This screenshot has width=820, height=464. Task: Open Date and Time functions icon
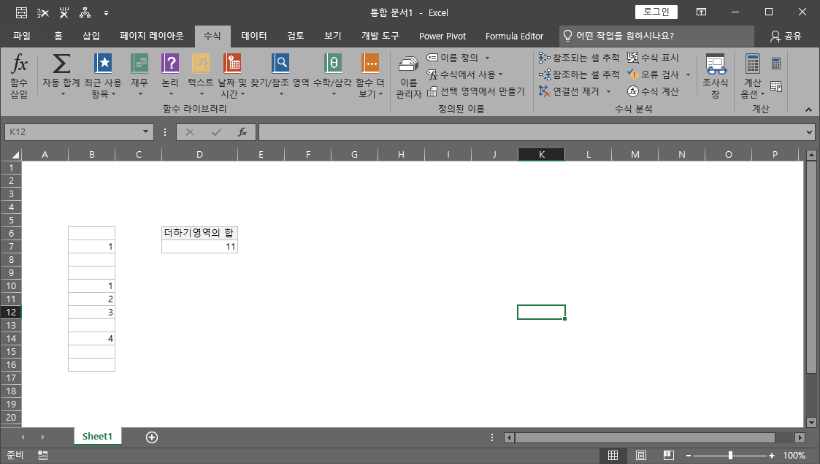tap(232, 64)
